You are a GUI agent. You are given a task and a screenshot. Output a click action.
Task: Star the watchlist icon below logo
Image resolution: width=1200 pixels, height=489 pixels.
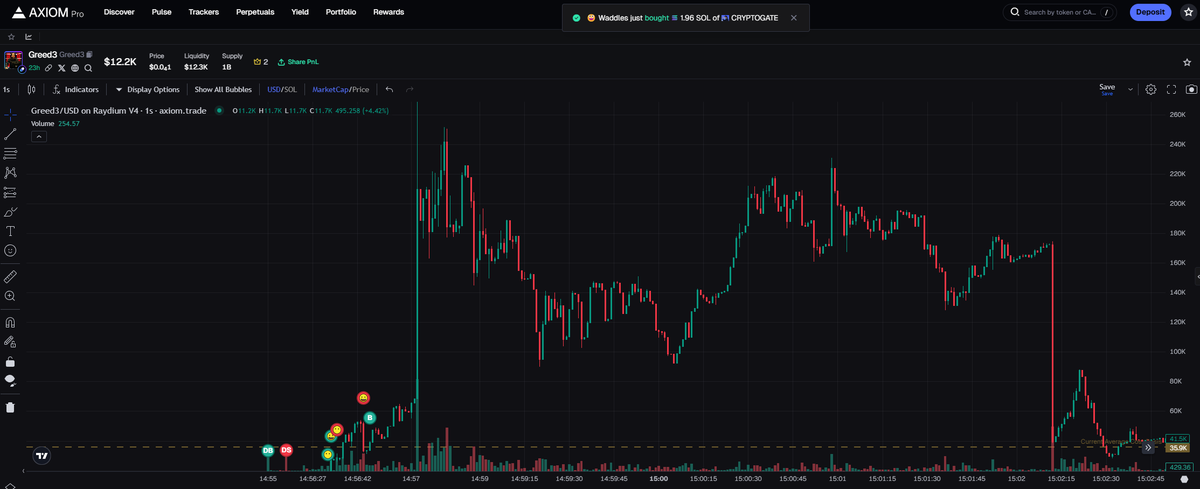(11, 36)
